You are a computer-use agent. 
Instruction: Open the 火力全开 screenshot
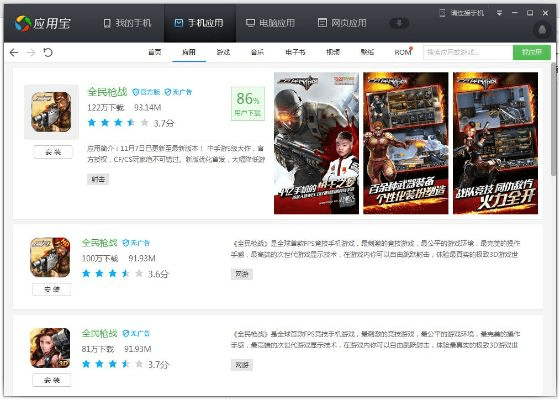coord(495,143)
